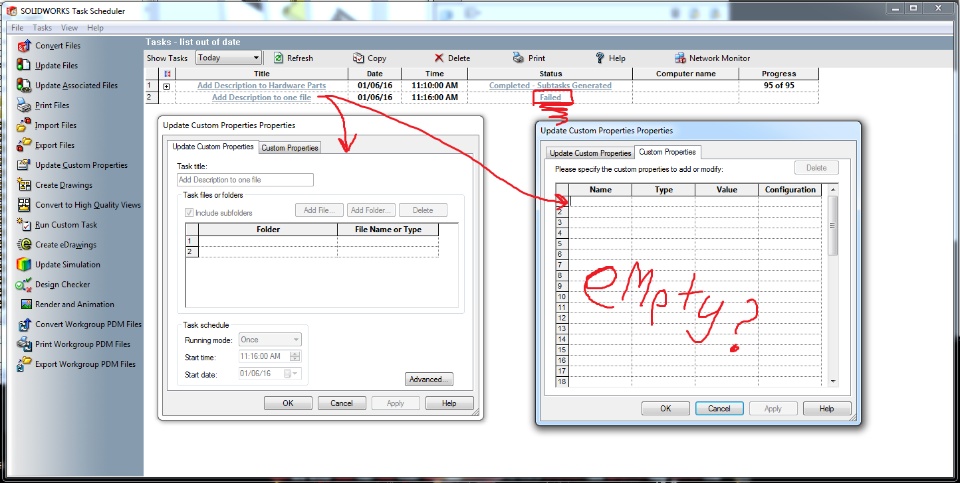Expand the Add Description to Hardware Parts task
Viewport: 960px width, 483px height.
point(167,86)
